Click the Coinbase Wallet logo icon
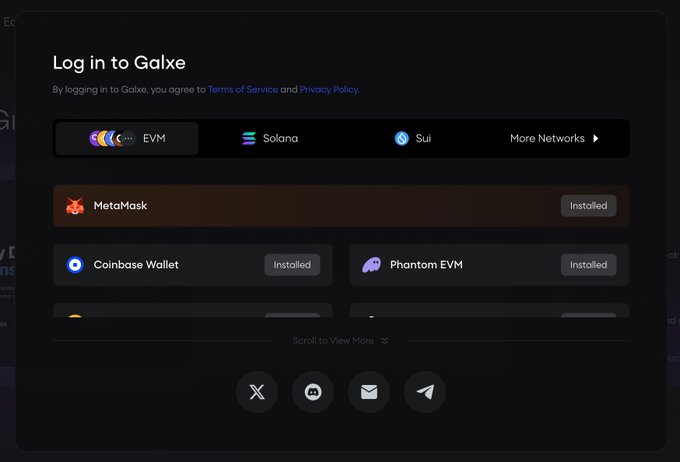Screen dimensions: 680x462 pos(75,265)
